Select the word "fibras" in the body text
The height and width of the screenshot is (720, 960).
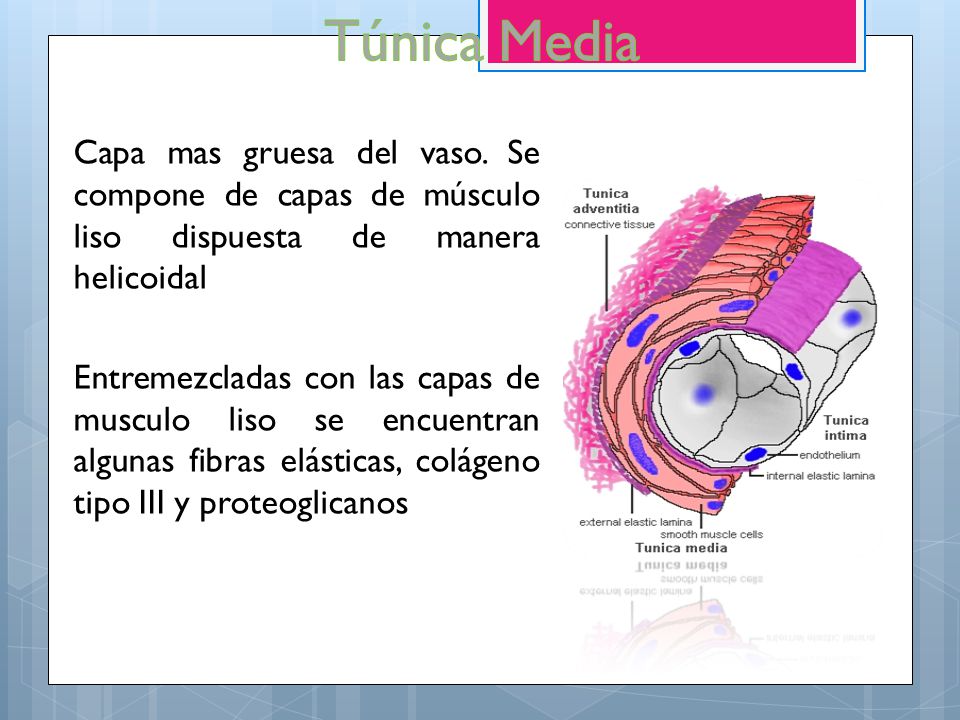tap(227, 461)
